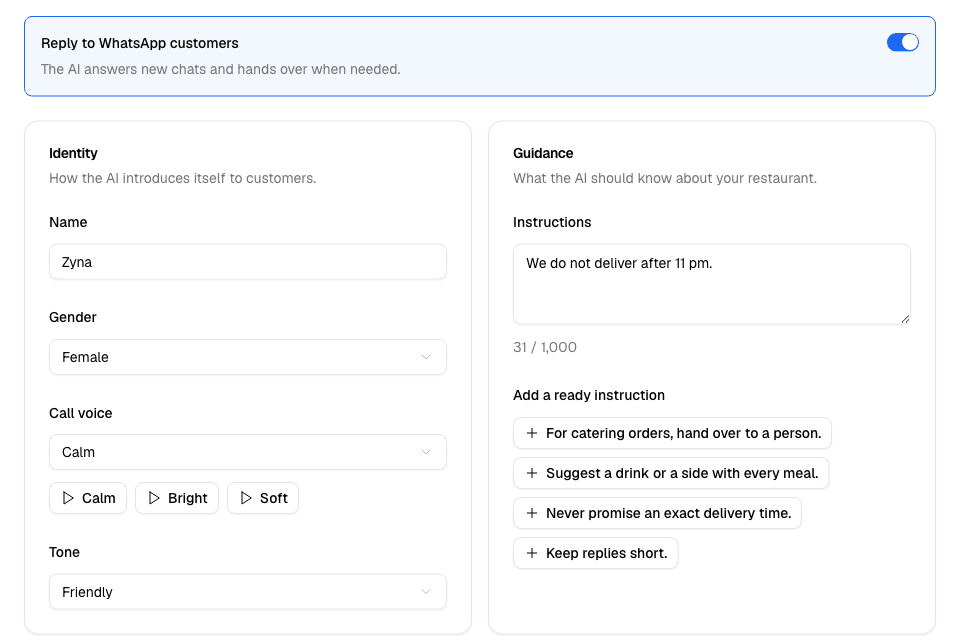The height and width of the screenshot is (640, 960).
Task: Play the Soft voice preview
Action: [263, 498]
